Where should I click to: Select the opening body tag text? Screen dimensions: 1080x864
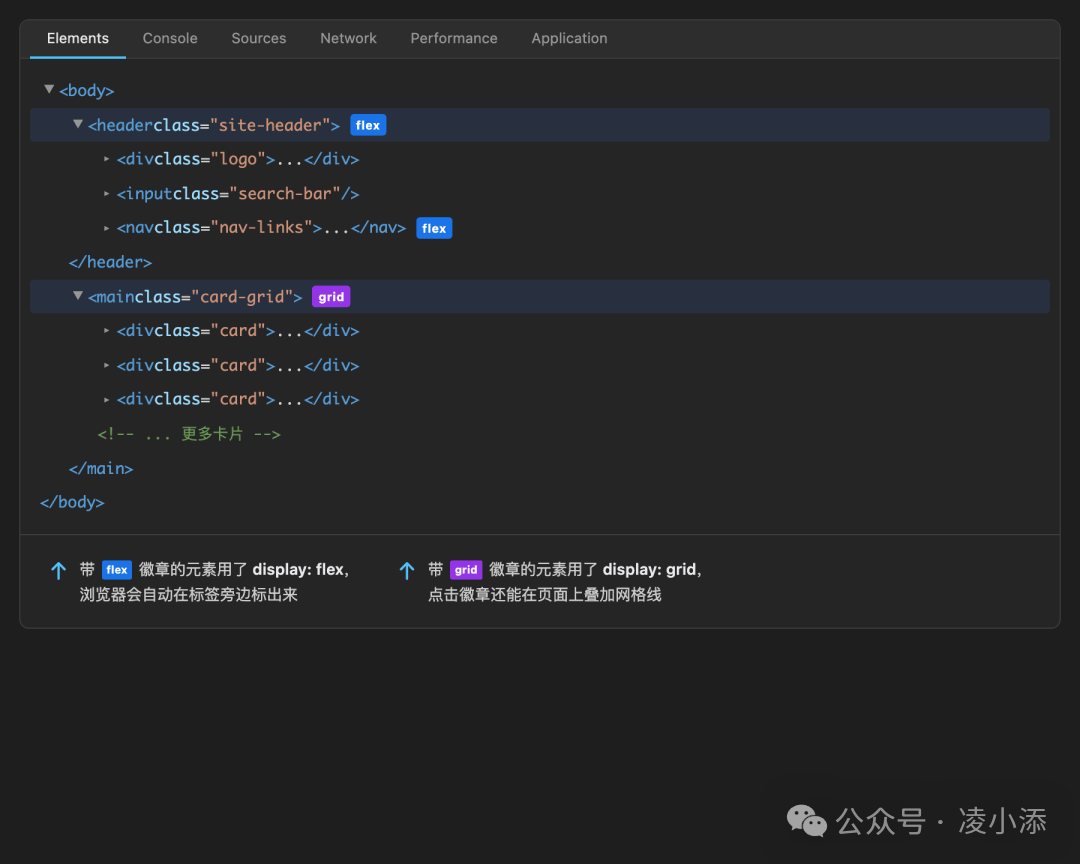[86, 90]
